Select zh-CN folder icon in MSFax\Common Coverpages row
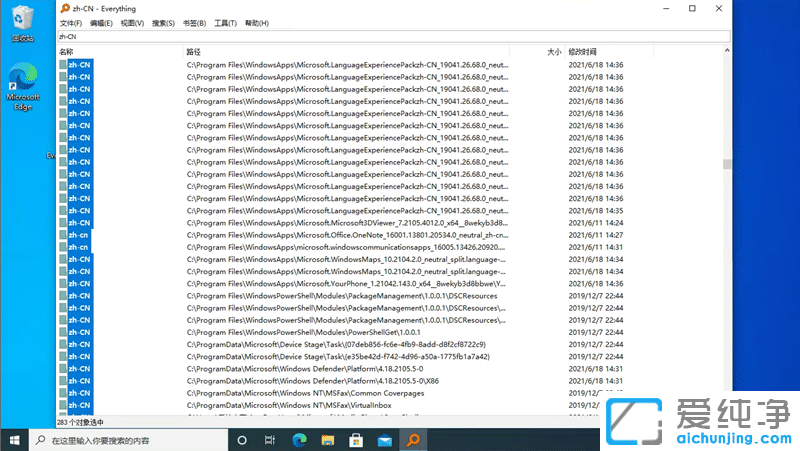 [63, 393]
